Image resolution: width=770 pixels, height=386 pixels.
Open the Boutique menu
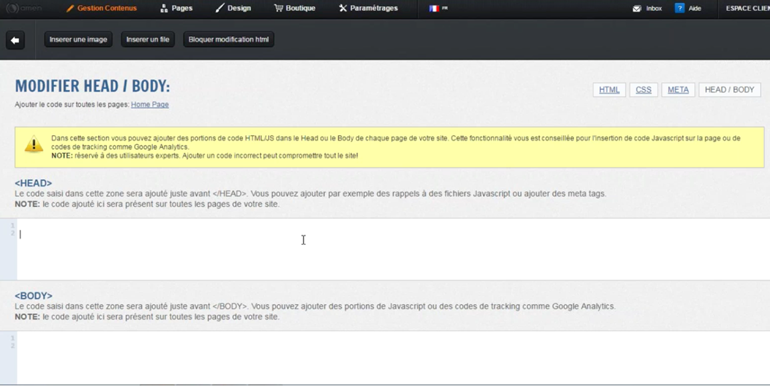(x=295, y=8)
